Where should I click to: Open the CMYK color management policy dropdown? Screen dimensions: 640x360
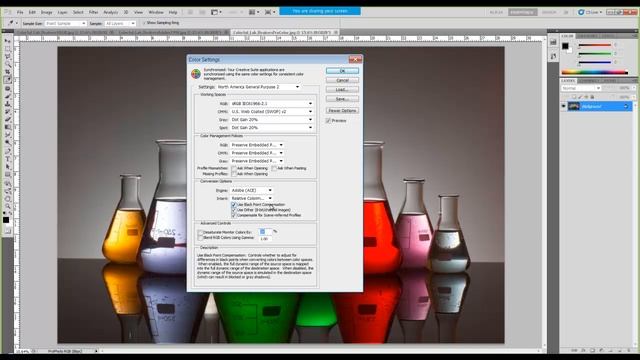coord(257,153)
